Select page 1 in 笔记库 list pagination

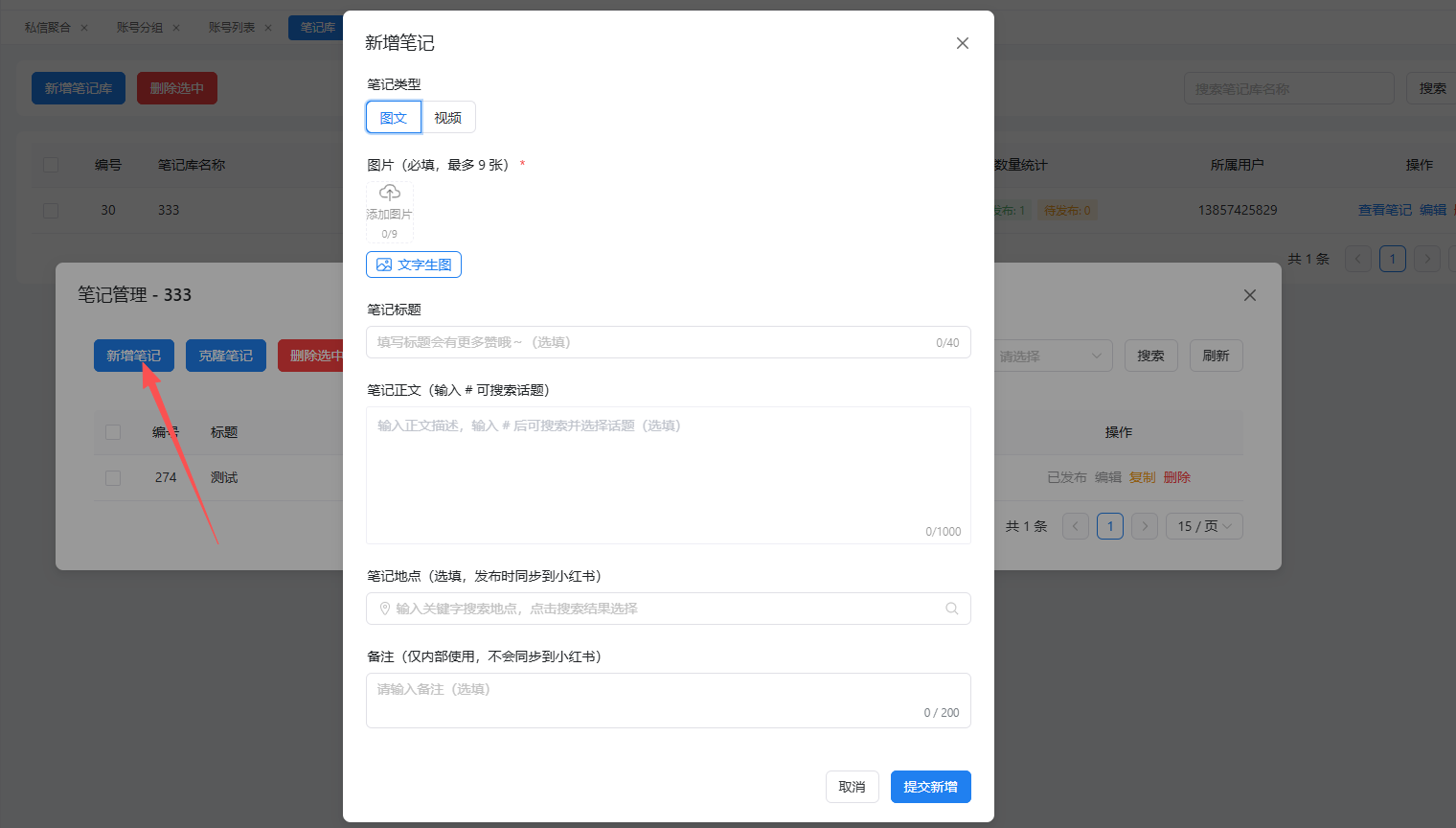1393,259
